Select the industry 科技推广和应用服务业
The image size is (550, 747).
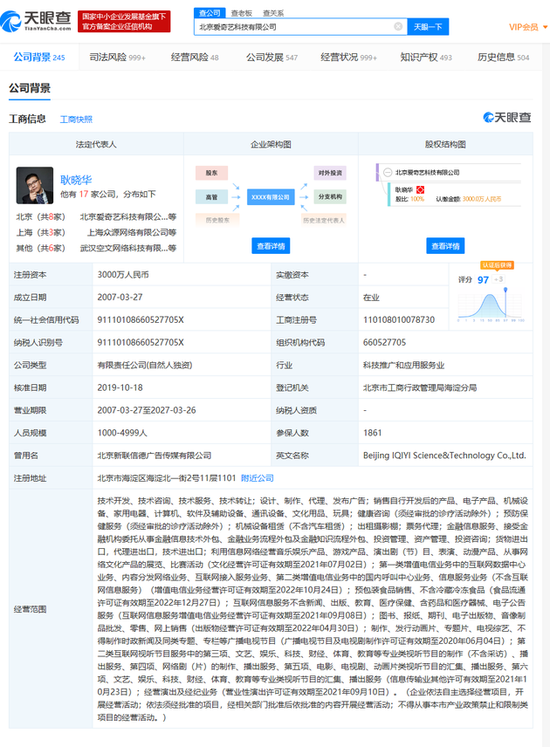(x=404, y=365)
